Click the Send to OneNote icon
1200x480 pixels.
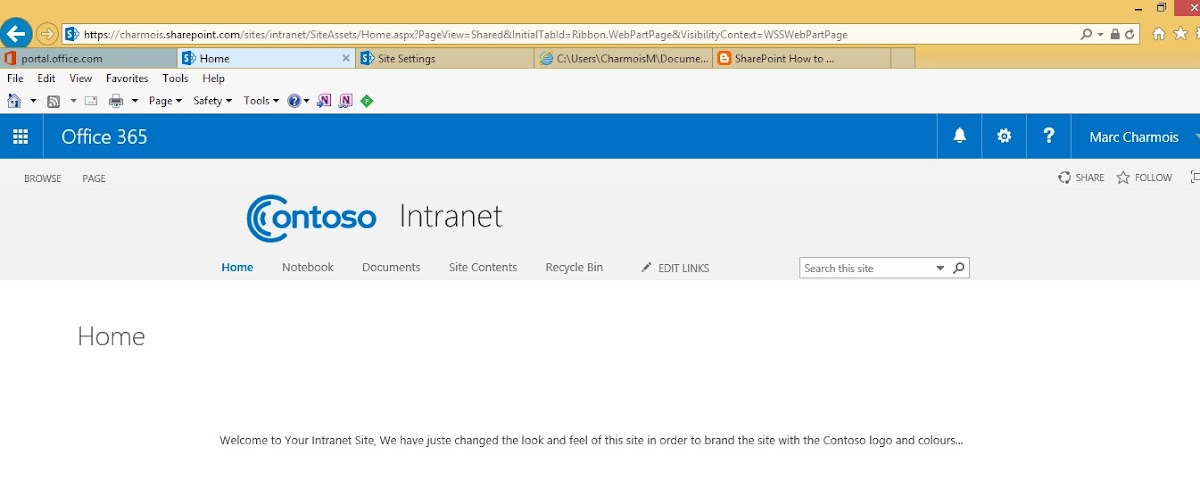pyautogui.click(x=324, y=101)
